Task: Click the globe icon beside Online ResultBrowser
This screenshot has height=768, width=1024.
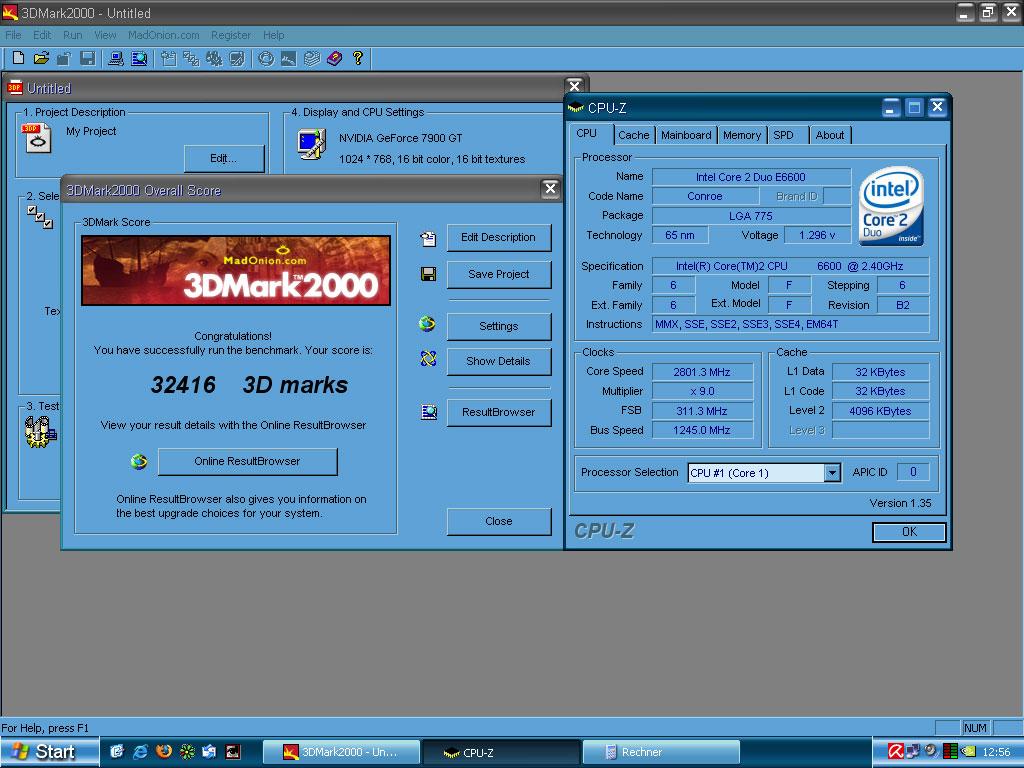Action: (138, 462)
